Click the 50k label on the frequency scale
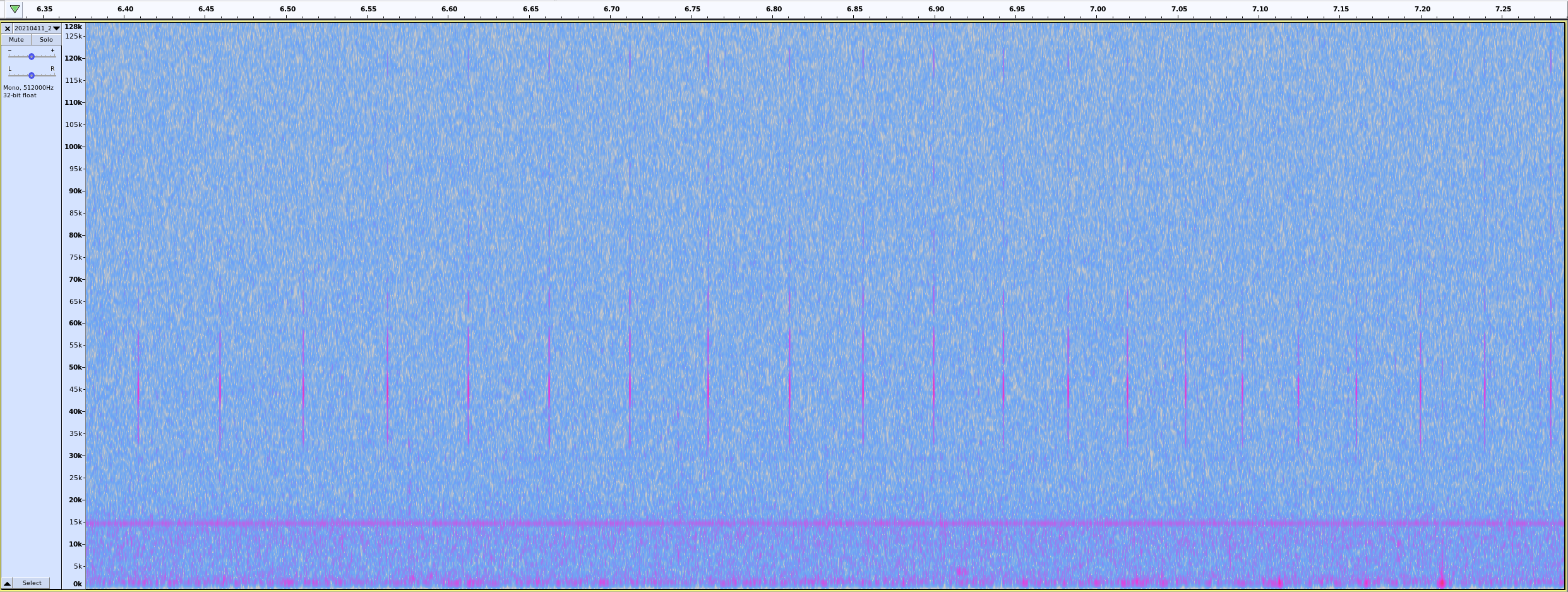1568x592 pixels. 76,367
